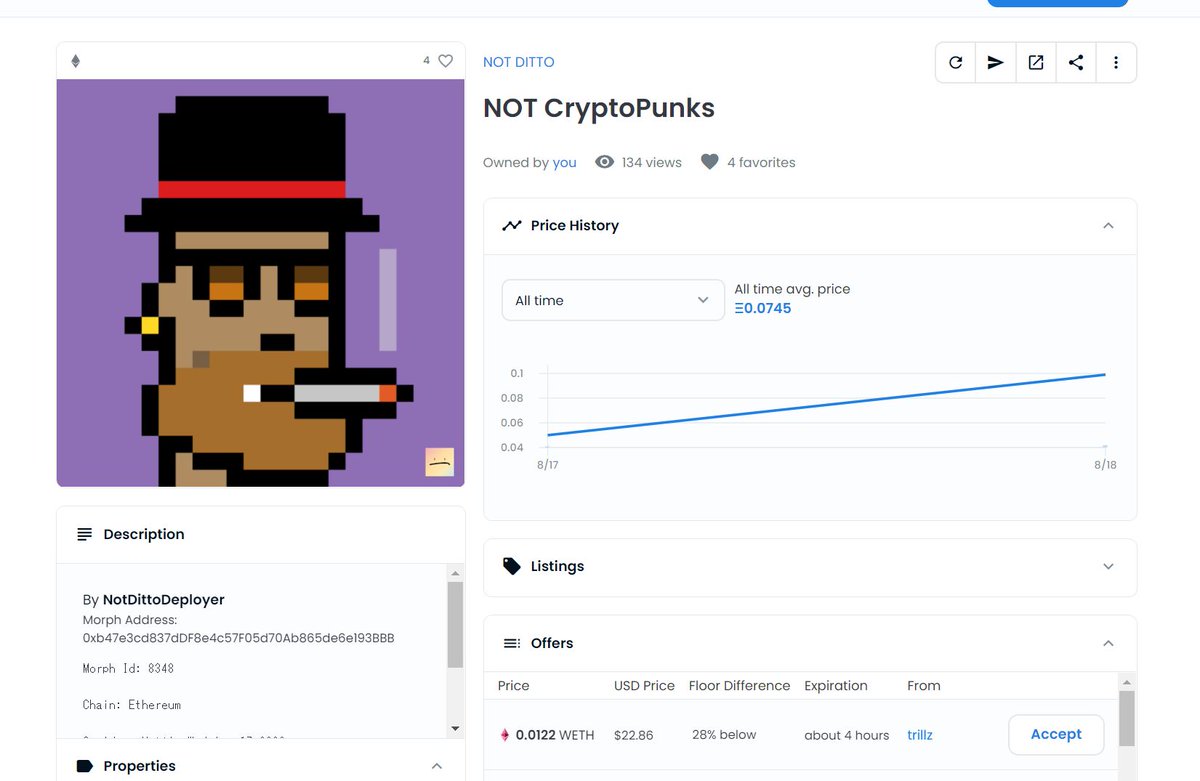Click the NotDittoDeployer creator name

pos(164,600)
